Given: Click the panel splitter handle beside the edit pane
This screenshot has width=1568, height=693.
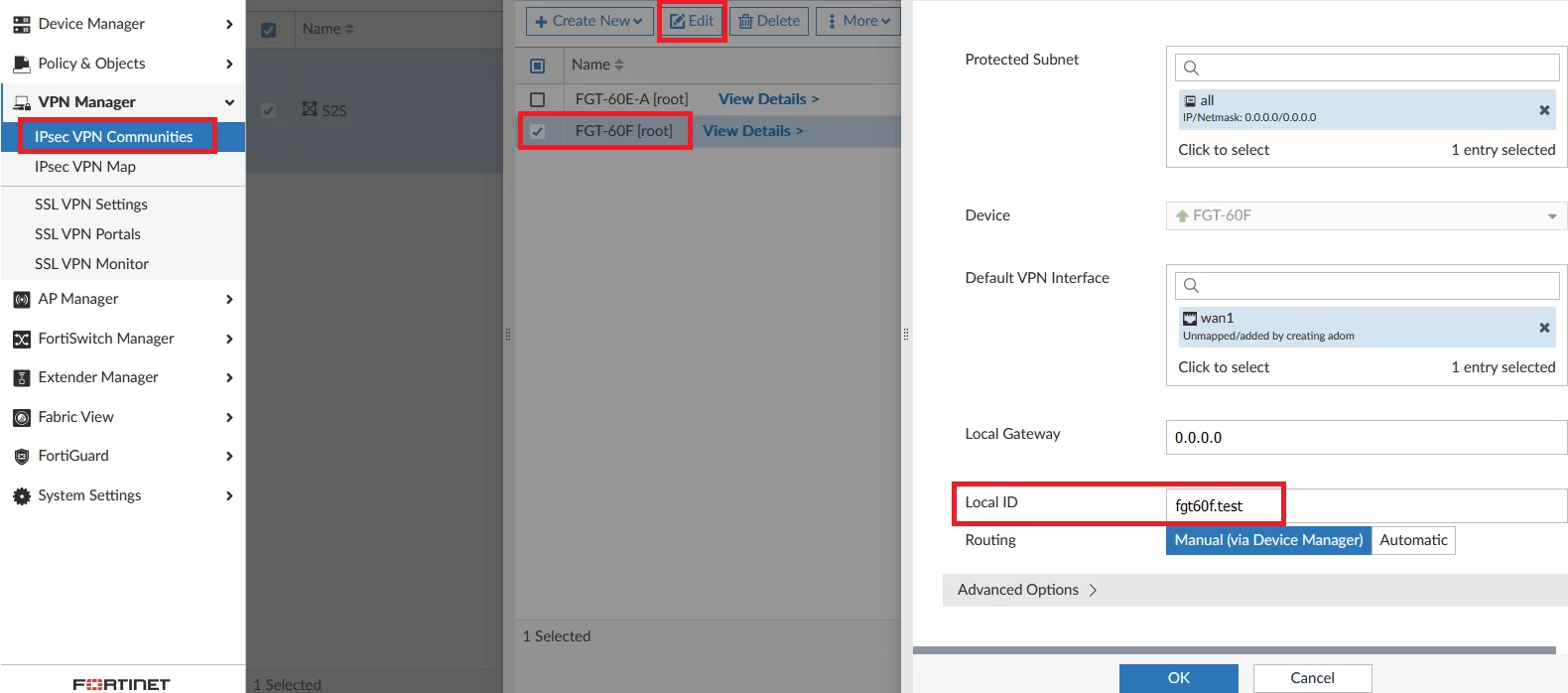Looking at the screenshot, I should [x=906, y=335].
